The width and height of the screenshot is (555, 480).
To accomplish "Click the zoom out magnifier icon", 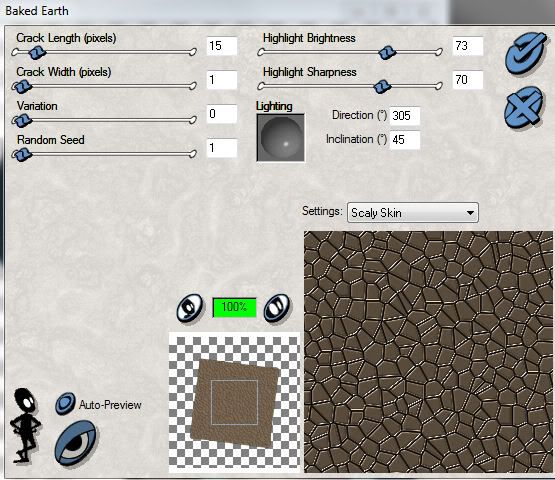I will tap(190, 307).
